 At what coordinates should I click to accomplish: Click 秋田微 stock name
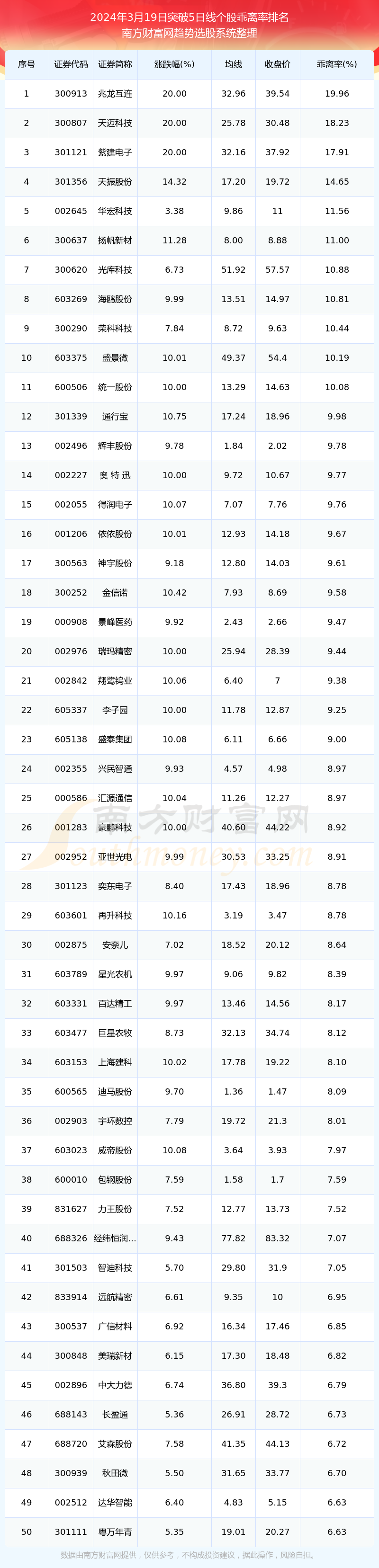point(115,1473)
